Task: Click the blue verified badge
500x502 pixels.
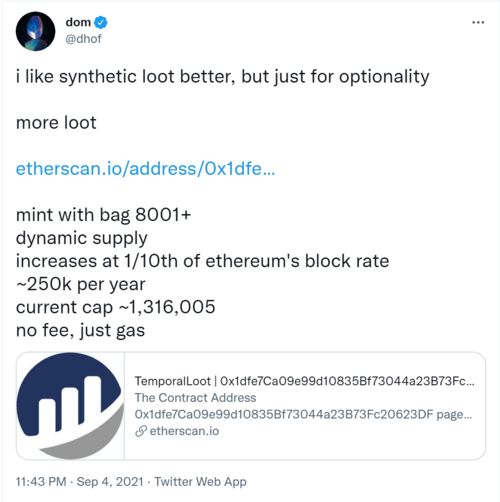Action: 100,22
